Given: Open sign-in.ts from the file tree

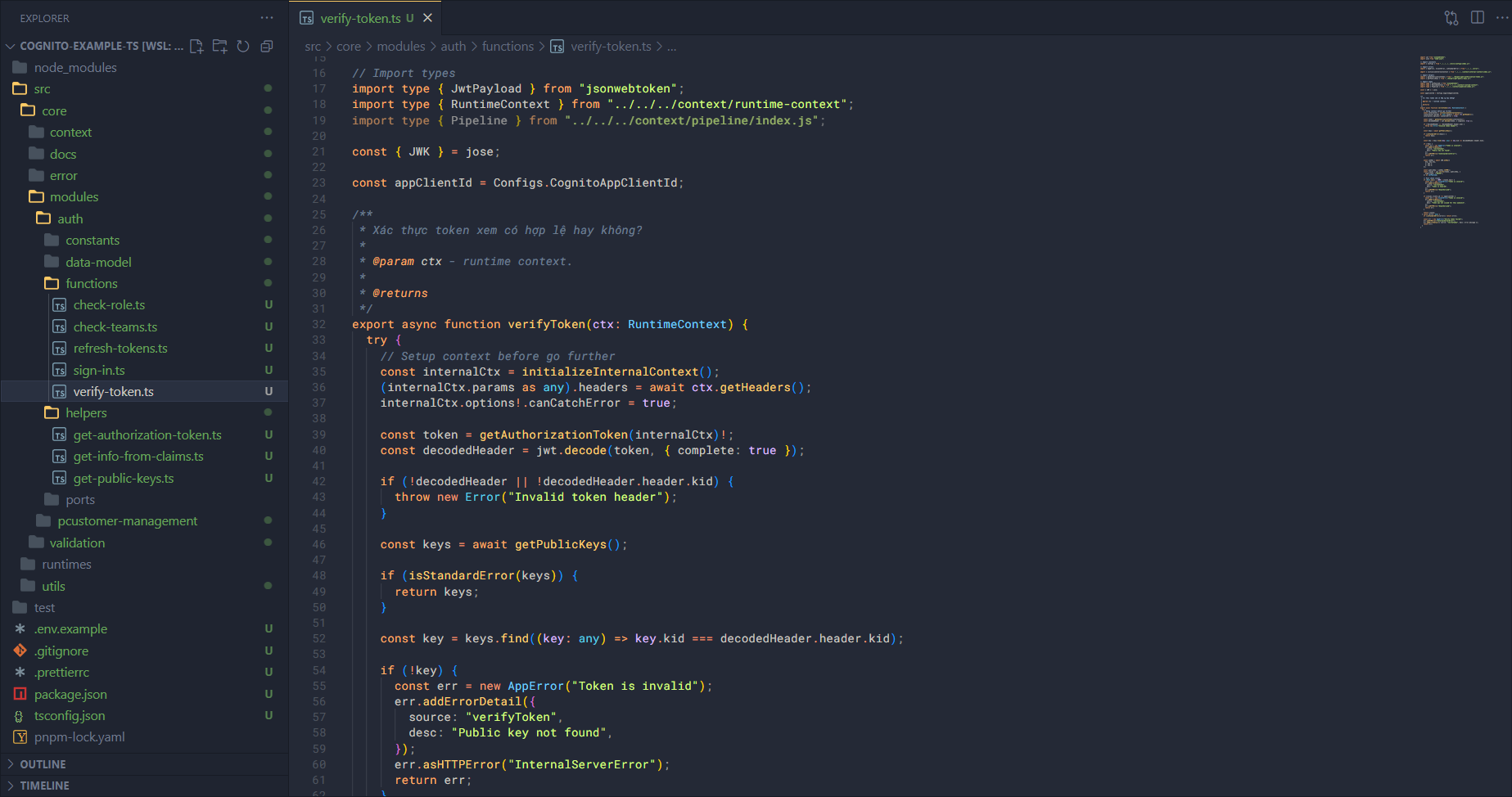Looking at the screenshot, I should tap(99, 370).
